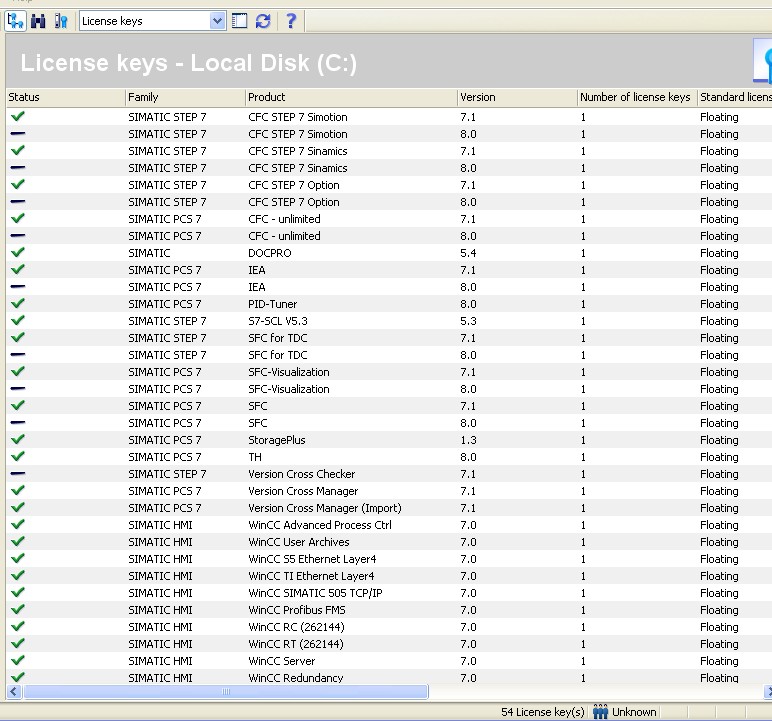Screen dimensions: 772x721
Task: Click the key icon in the header banner
Action: click(763, 62)
